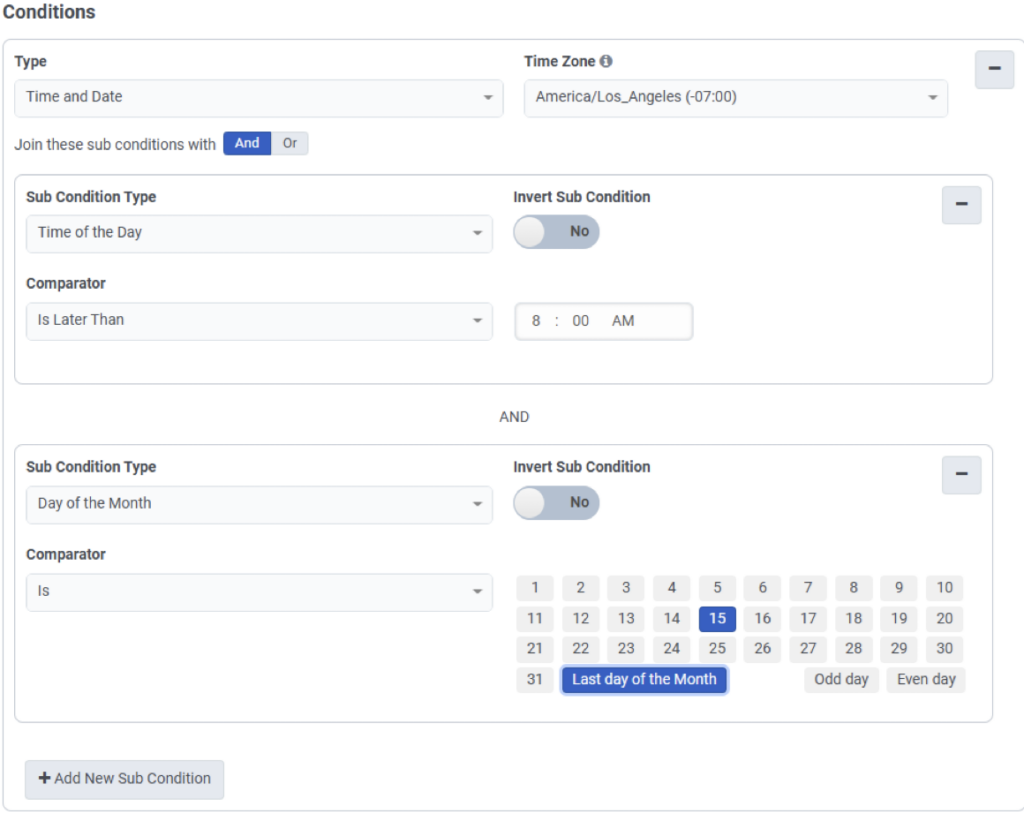Select day 10 of the month

pyautogui.click(x=944, y=588)
